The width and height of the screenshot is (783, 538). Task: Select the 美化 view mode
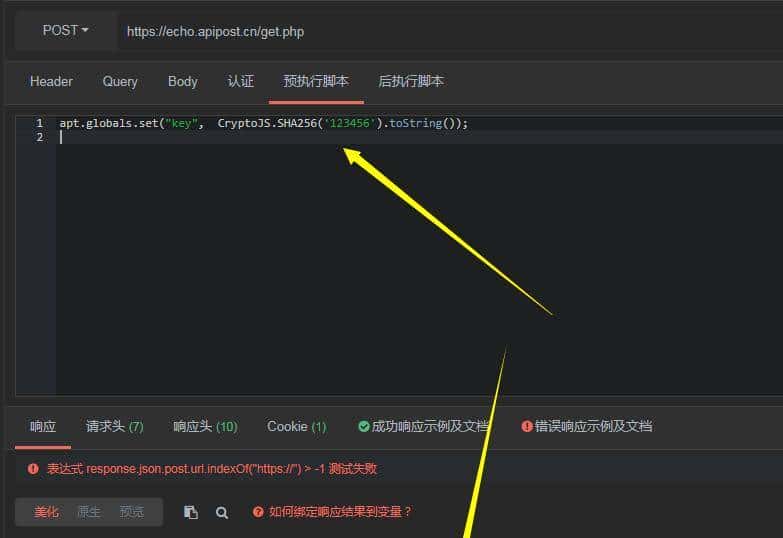pyautogui.click(x=46, y=512)
